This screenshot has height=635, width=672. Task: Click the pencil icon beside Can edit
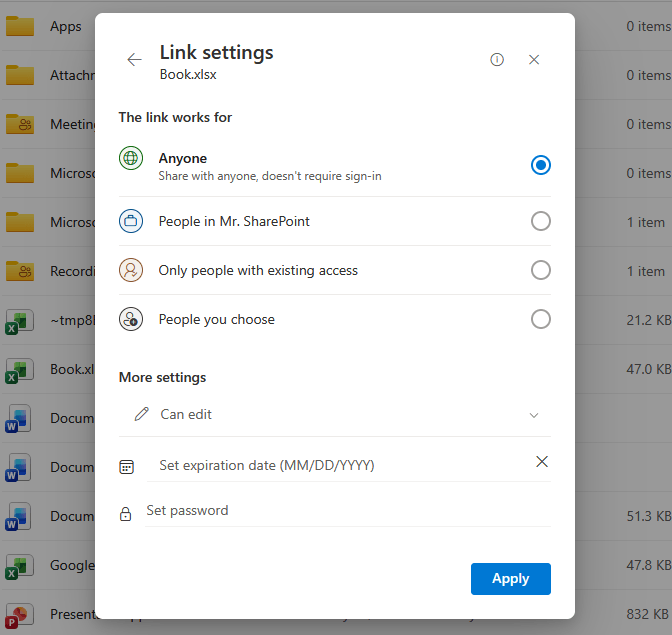click(141, 414)
